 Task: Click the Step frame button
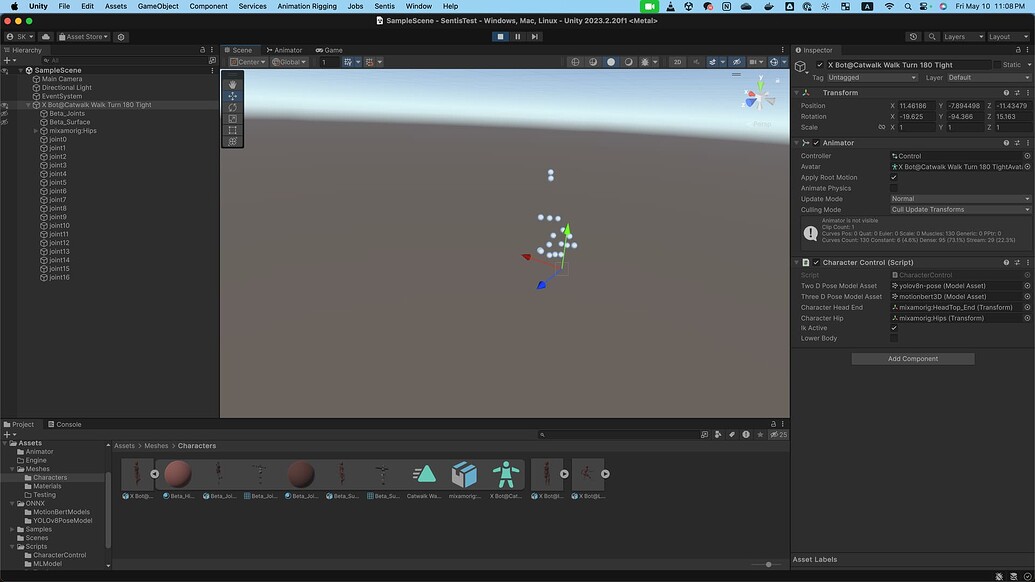coord(535,36)
